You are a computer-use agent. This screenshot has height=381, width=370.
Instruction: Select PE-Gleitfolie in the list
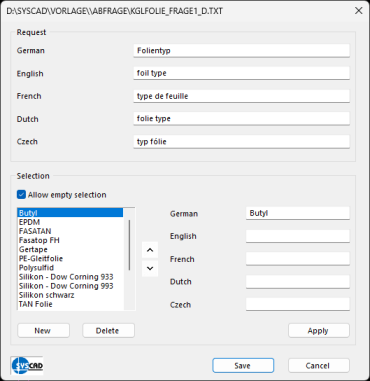coord(70,258)
